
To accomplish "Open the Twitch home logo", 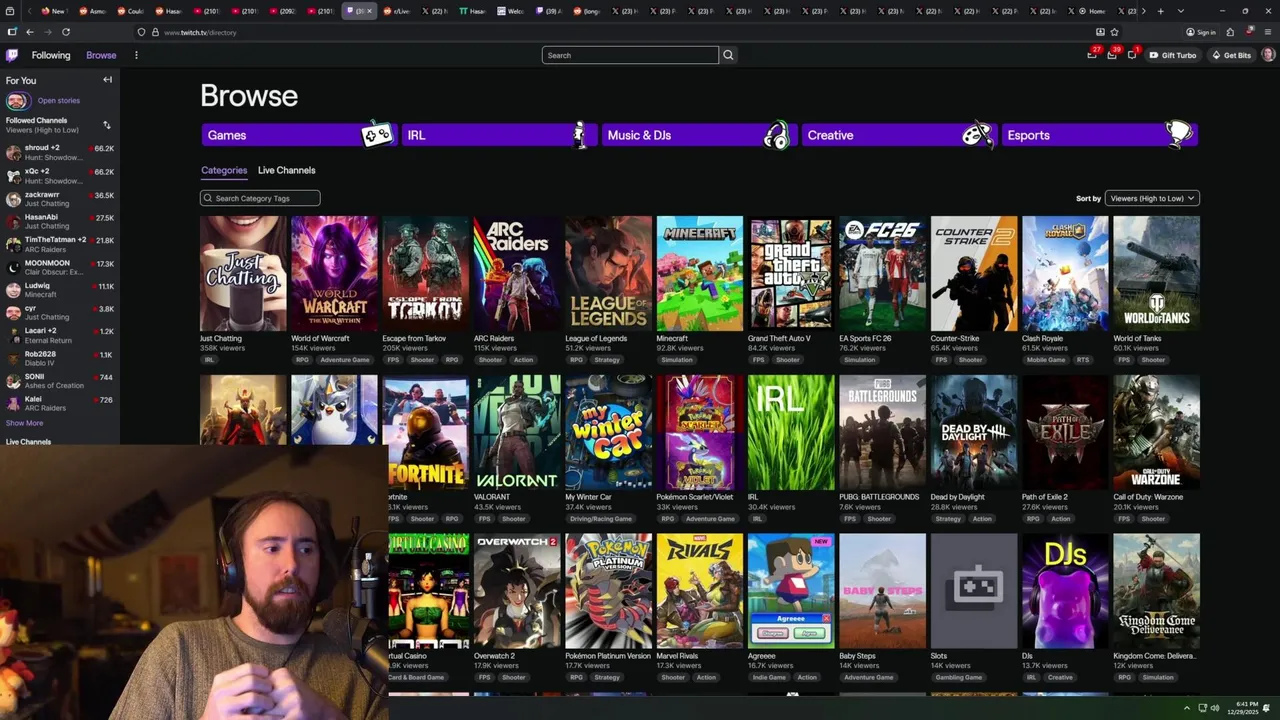I will [x=12, y=55].
